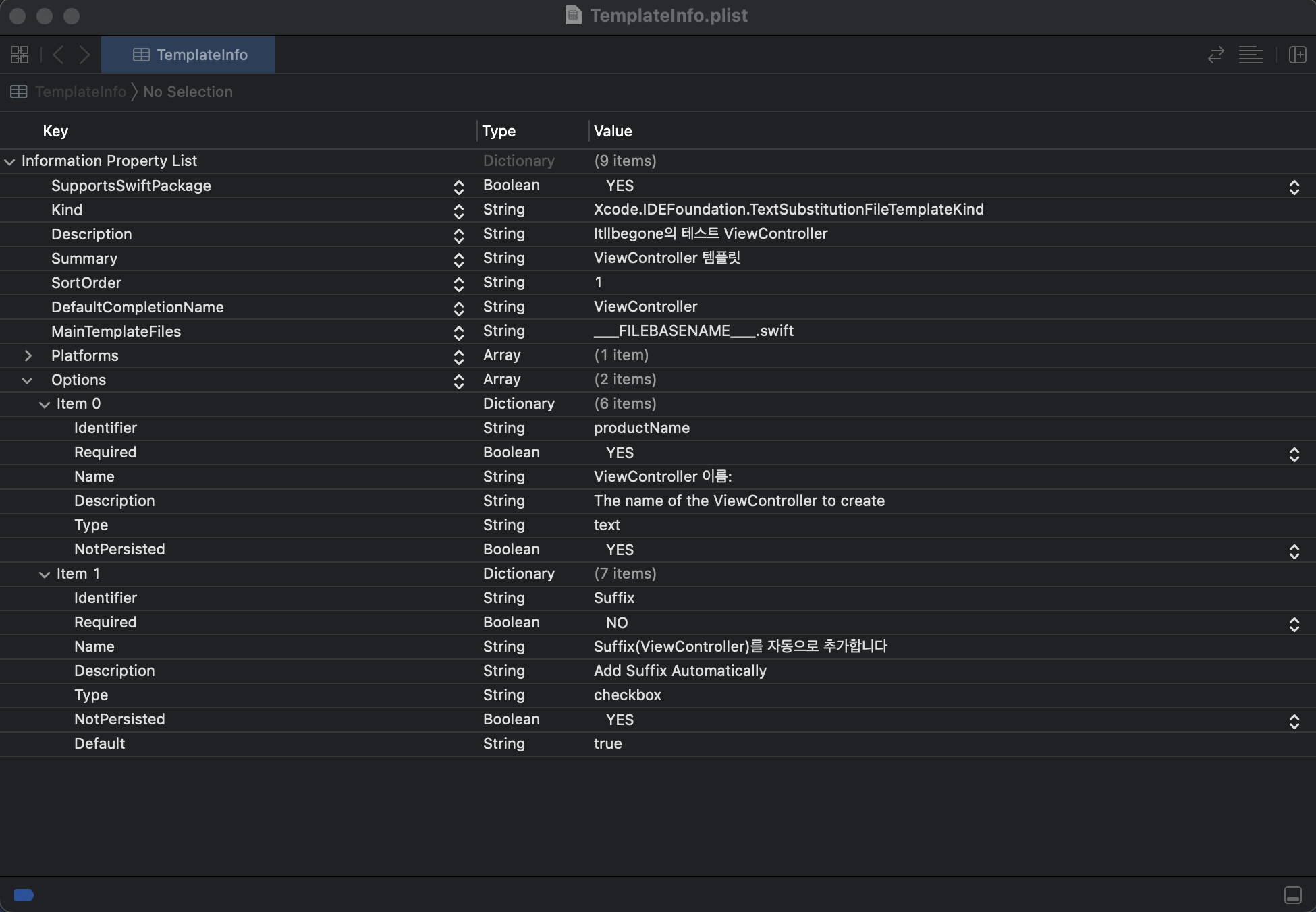1316x912 pixels.
Task: Toggle Required boolean value for Suffix item
Action: tap(1294, 624)
